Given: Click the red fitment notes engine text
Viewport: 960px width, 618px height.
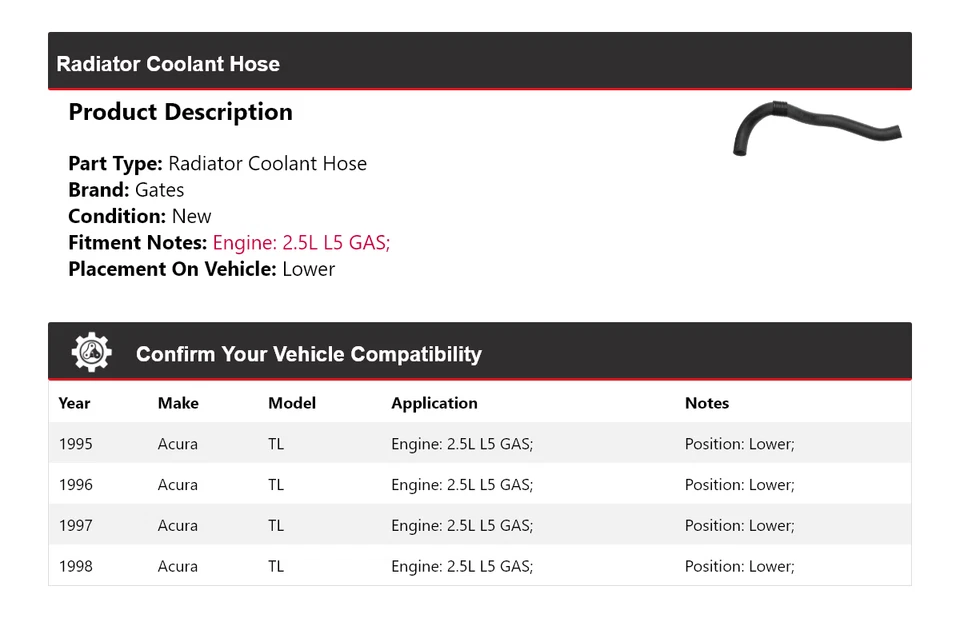Looking at the screenshot, I should (x=301, y=243).
